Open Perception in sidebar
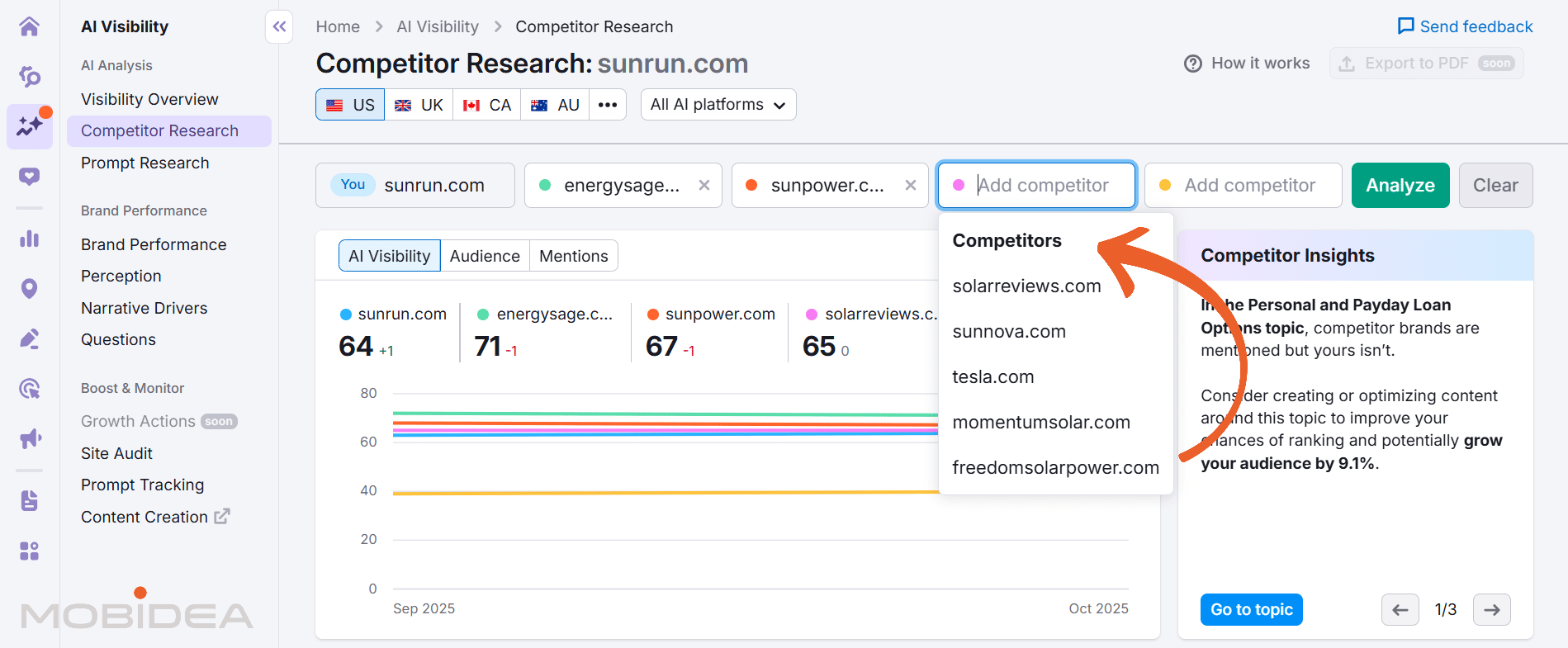The image size is (1568, 648). [121, 276]
